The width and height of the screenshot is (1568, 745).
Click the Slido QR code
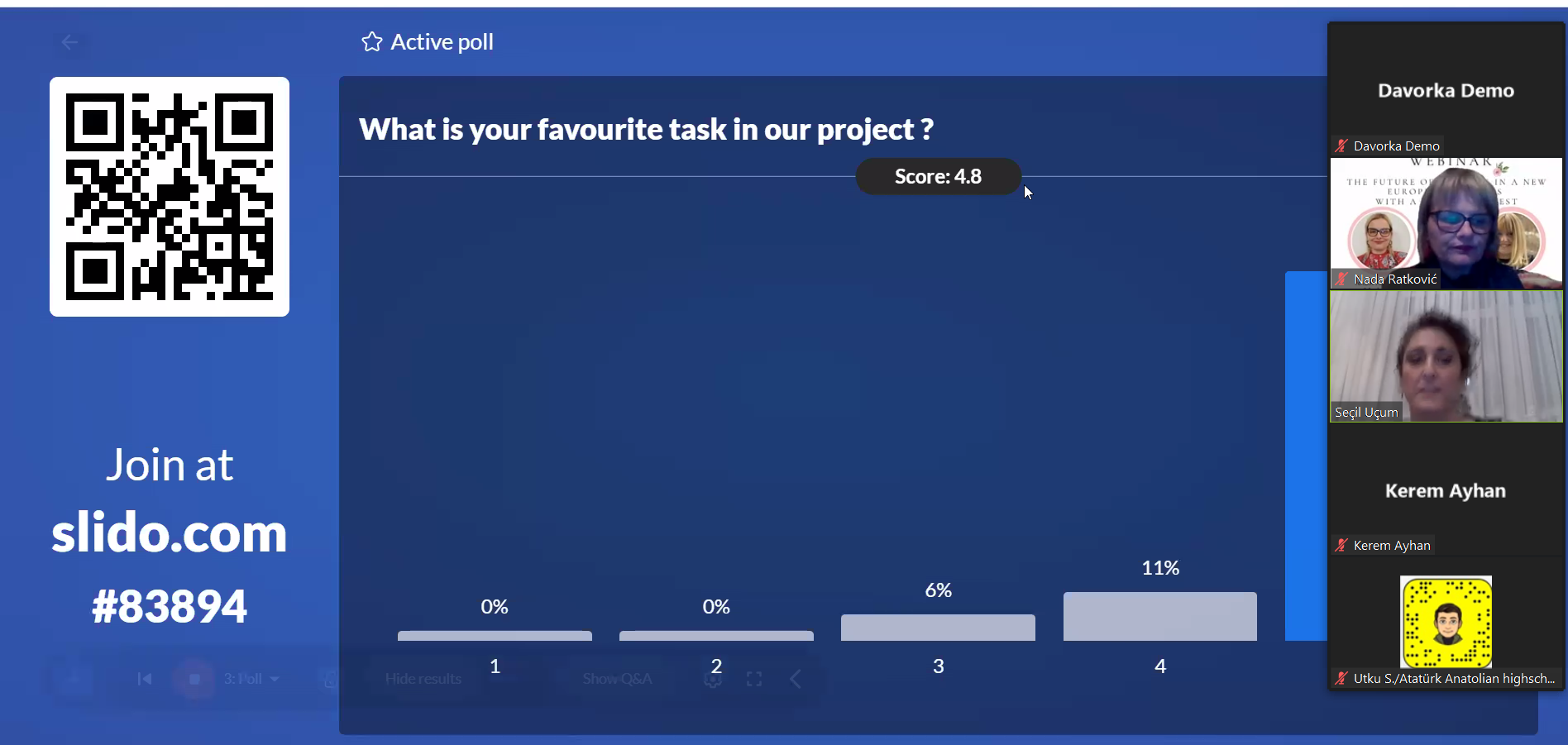click(170, 197)
